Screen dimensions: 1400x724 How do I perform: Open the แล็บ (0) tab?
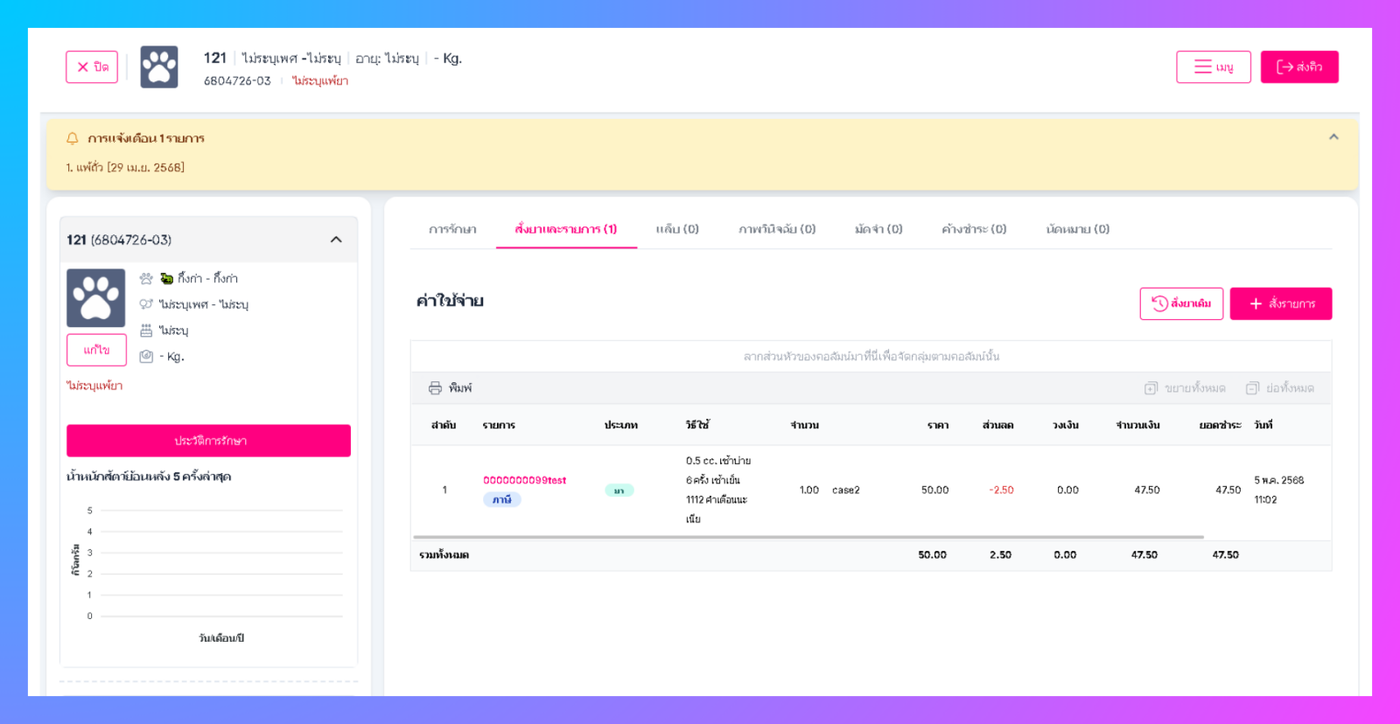tap(677, 229)
